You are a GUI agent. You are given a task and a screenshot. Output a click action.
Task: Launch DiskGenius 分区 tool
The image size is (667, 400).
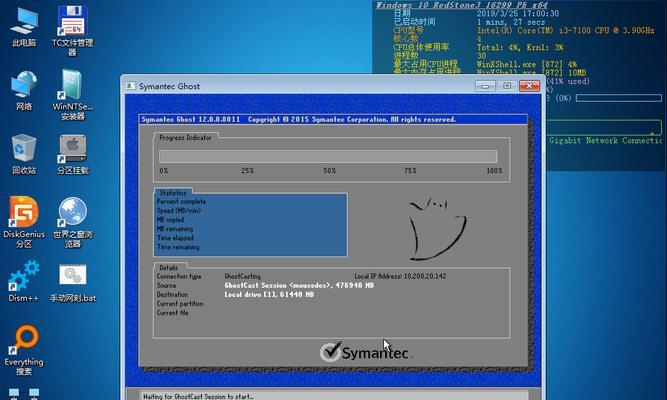click(24, 222)
